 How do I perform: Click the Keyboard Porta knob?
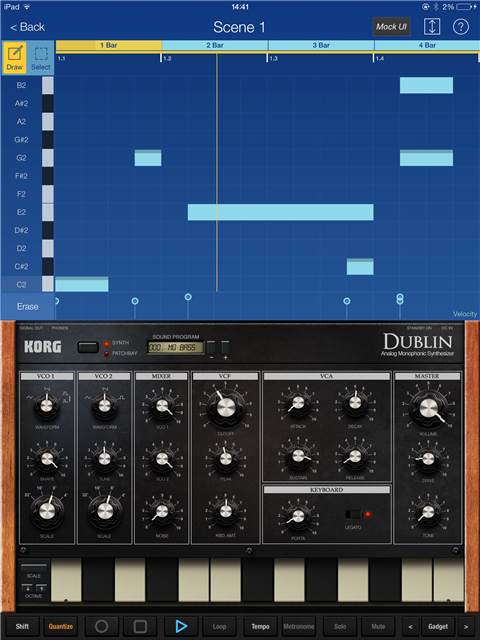pyautogui.click(x=298, y=516)
